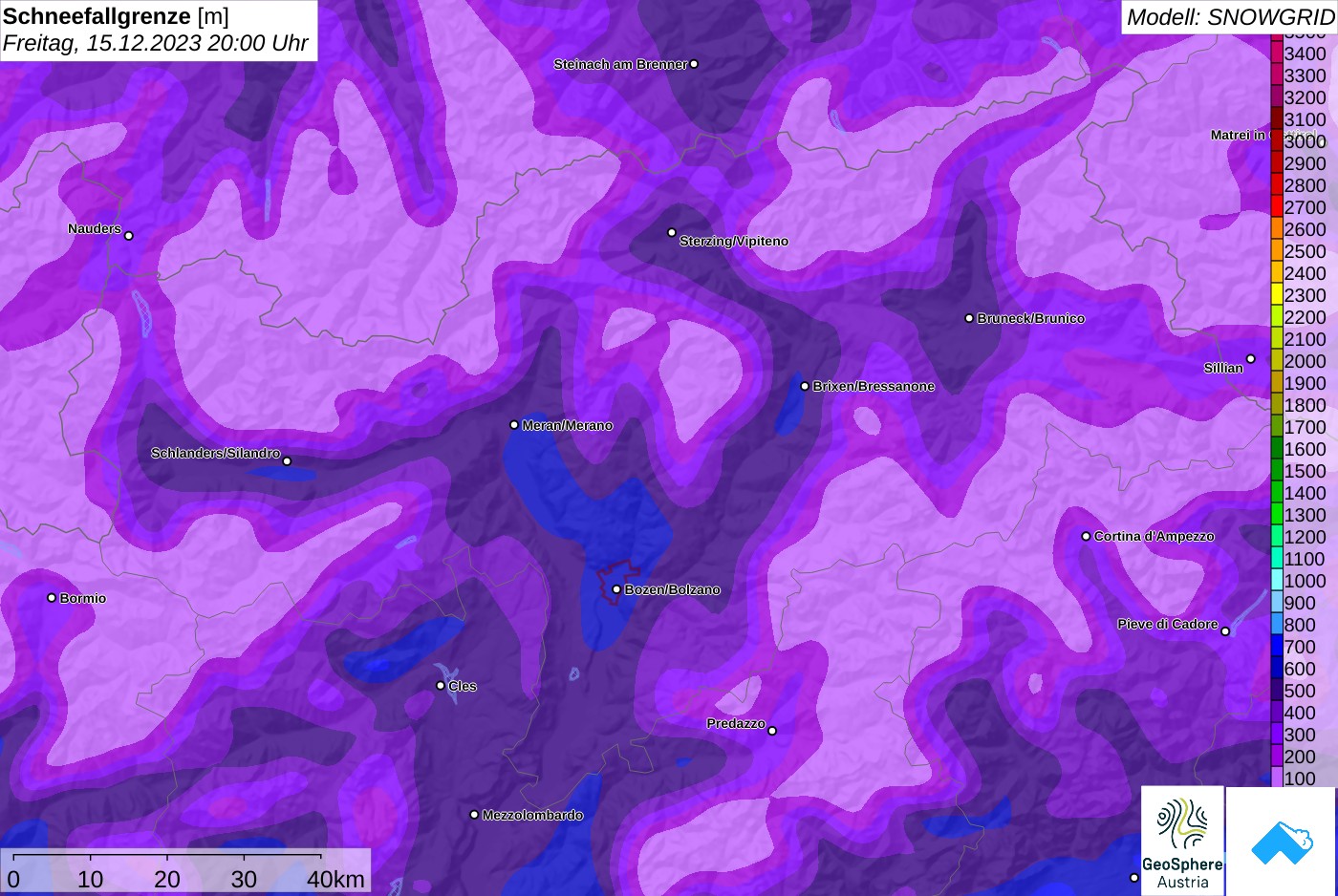Select the Meran/Merano city marker dot
Viewport: 1338px width, 896px height.
514,425
